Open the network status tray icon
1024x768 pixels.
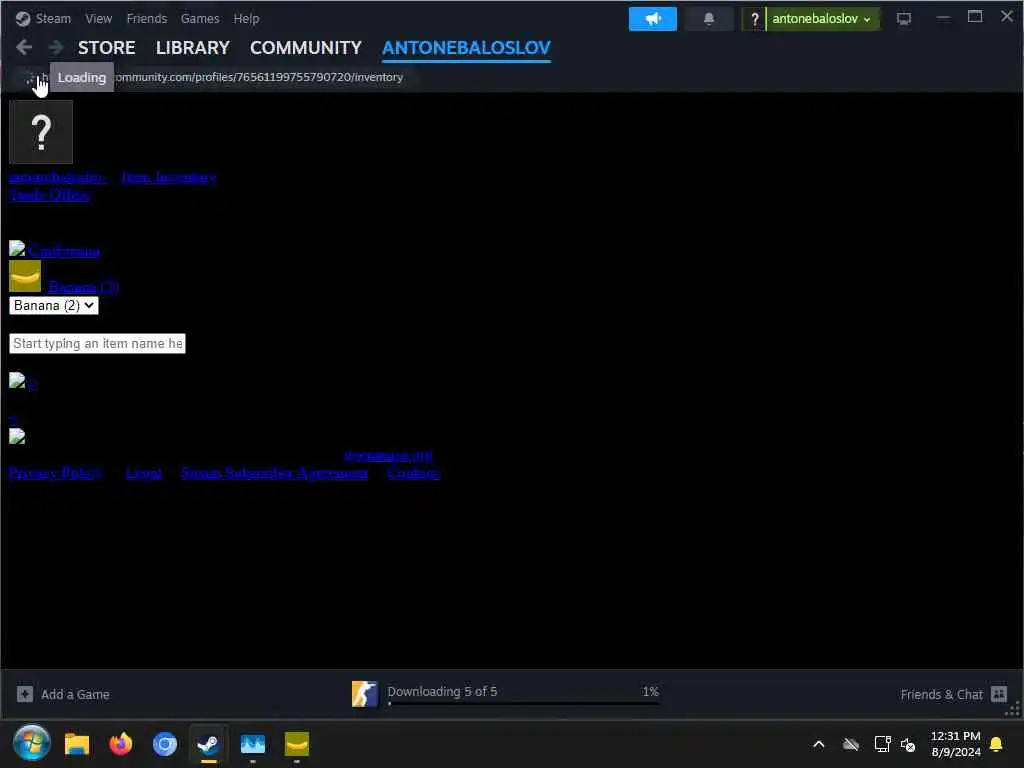(882, 744)
